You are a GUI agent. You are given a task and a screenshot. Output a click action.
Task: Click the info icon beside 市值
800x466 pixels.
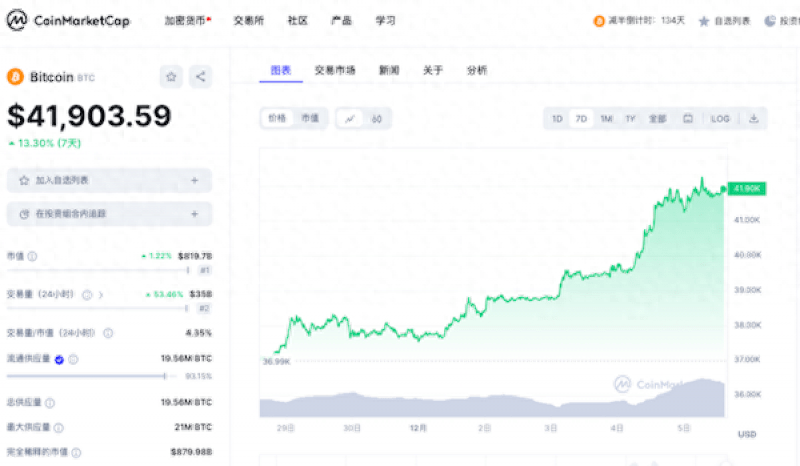click(x=32, y=256)
